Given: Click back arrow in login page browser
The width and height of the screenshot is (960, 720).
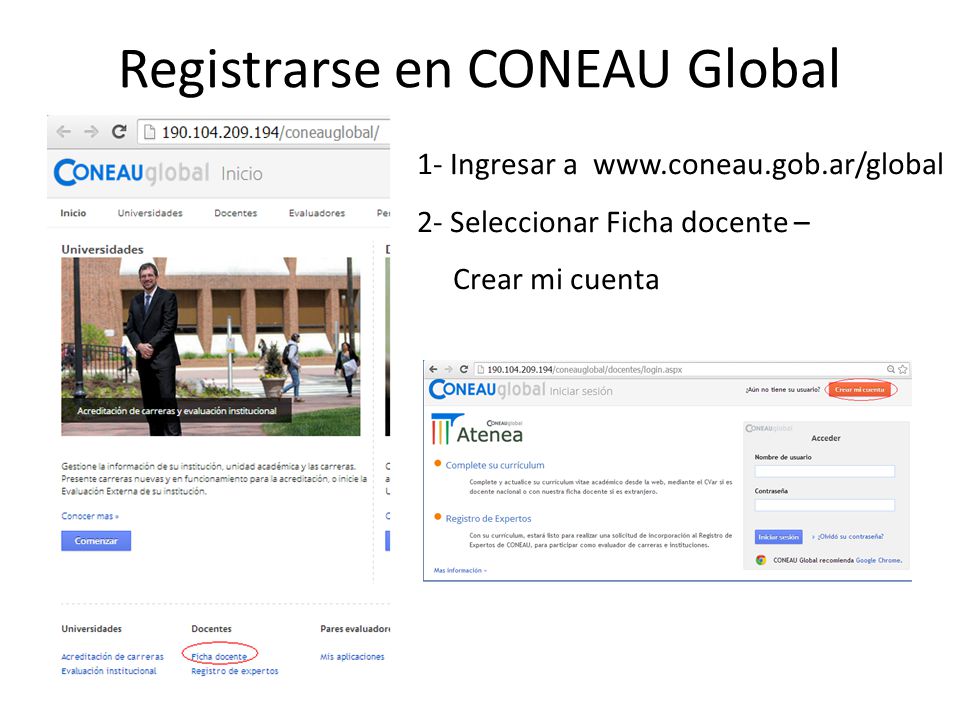Looking at the screenshot, I should [433, 369].
